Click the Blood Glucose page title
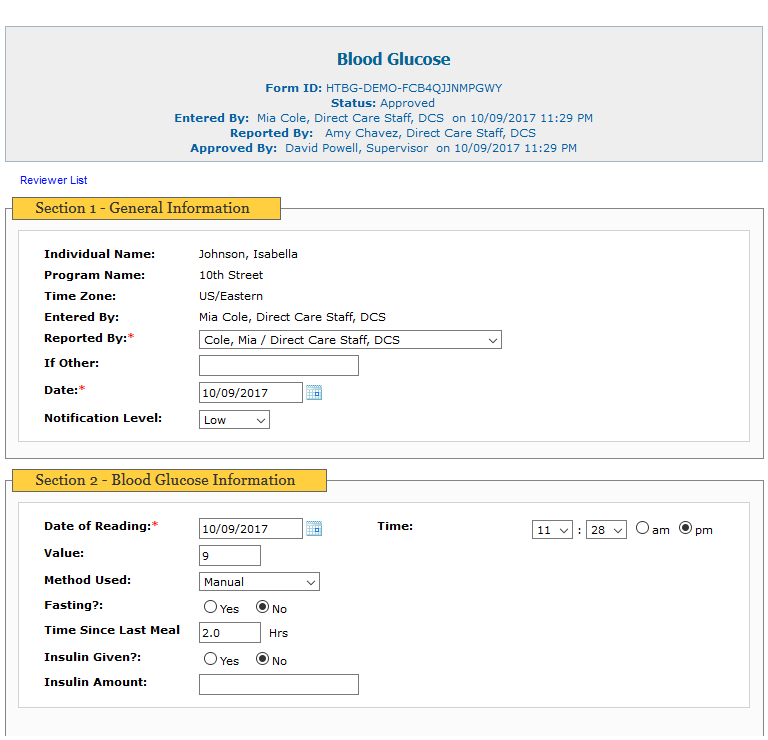The width and height of the screenshot is (768, 740). click(x=393, y=59)
